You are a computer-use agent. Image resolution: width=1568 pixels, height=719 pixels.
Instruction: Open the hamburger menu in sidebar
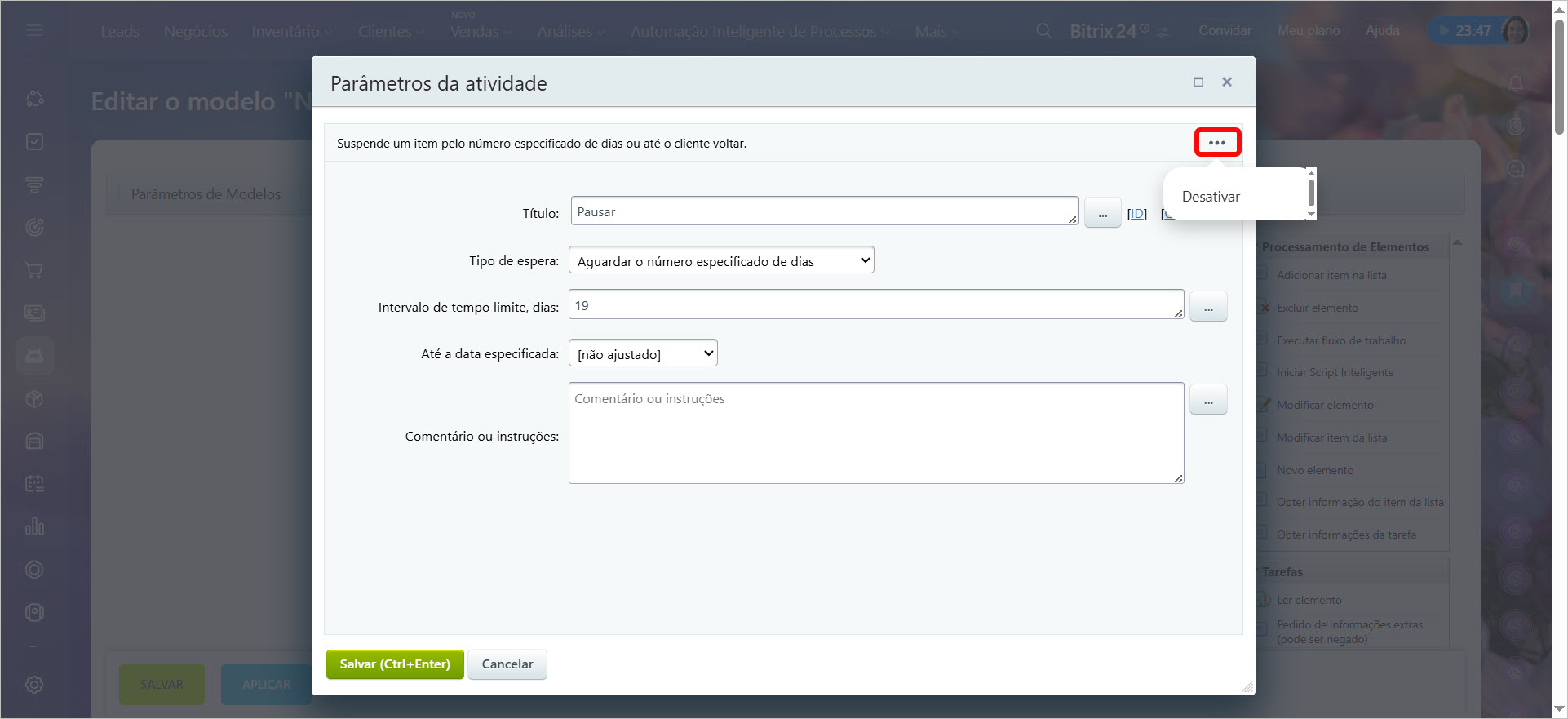click(34, 31)
